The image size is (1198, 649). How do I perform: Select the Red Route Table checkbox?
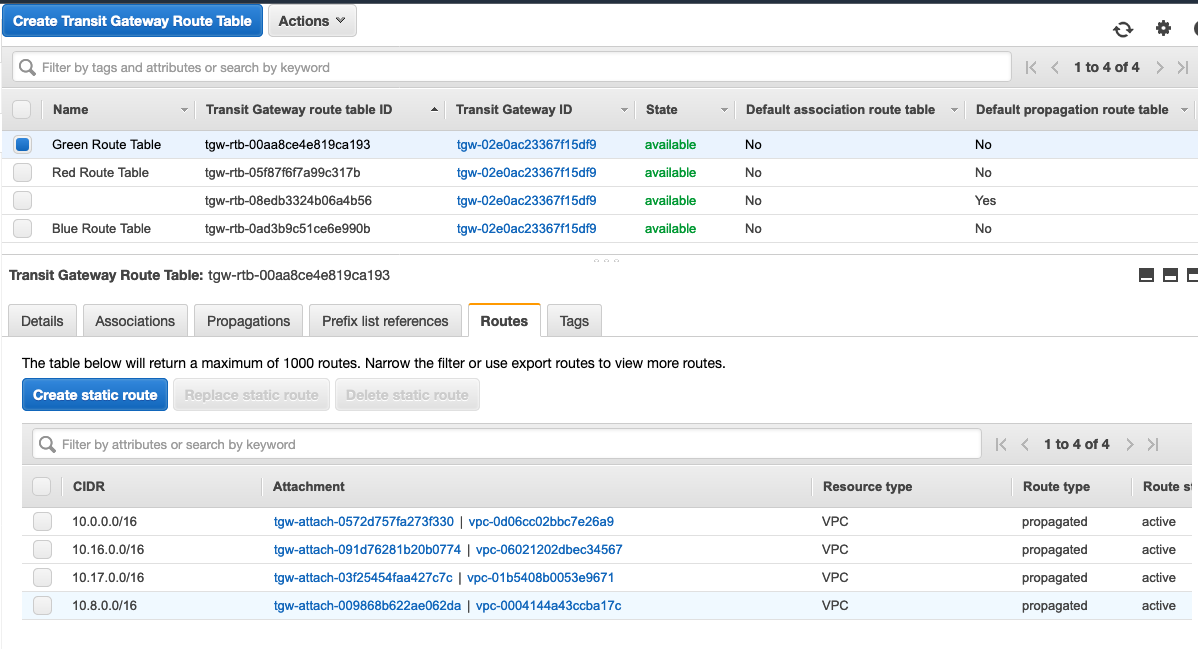pyautogui.click(x=22, y=172)
